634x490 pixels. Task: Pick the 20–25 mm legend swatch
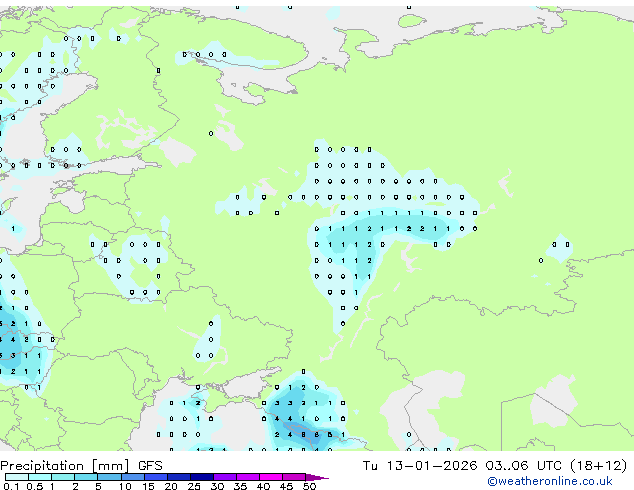click(x=179, y=477)
